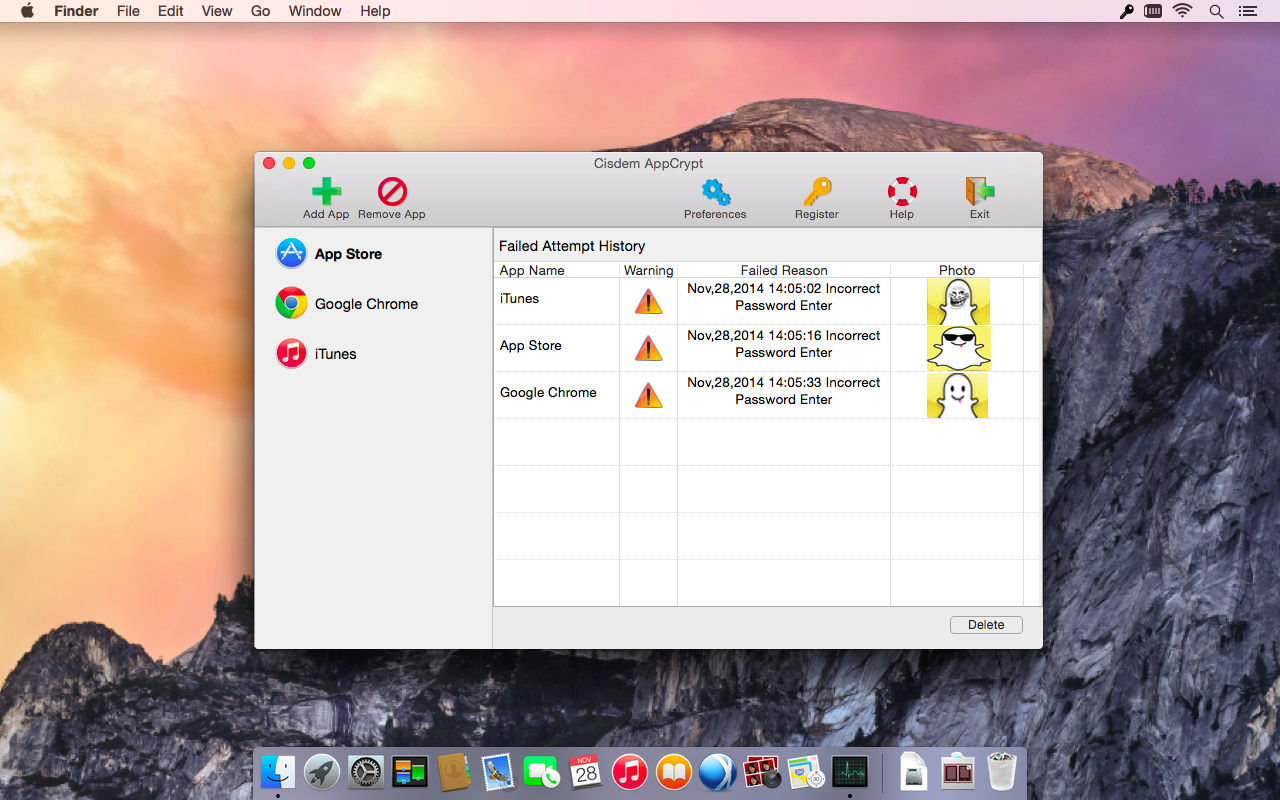Click the Delete button
Image resolution: width=1280 pixels, height=800 pixels.
tap(986, 625)
